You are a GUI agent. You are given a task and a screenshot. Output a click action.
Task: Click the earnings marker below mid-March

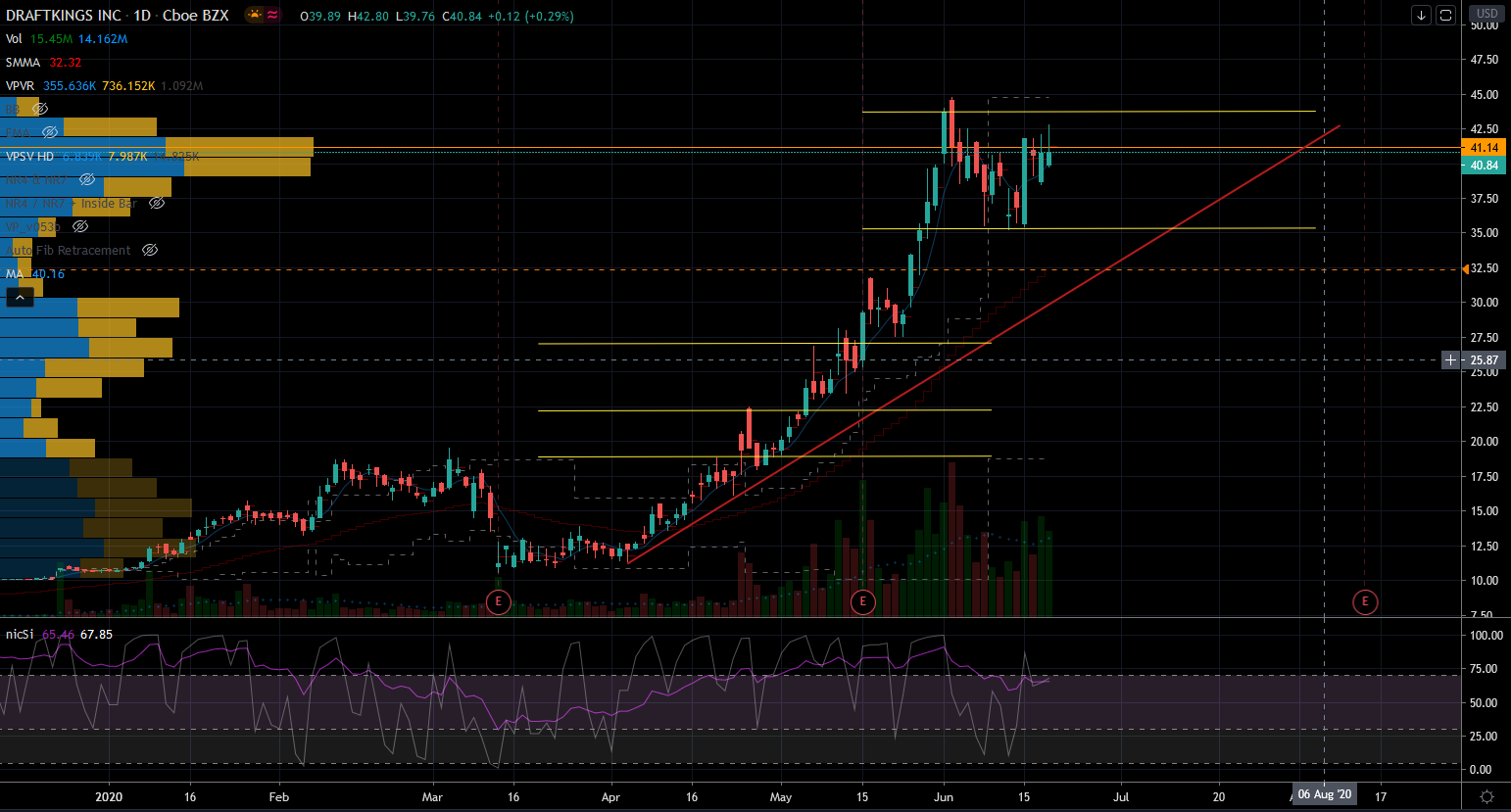point(499,601)
